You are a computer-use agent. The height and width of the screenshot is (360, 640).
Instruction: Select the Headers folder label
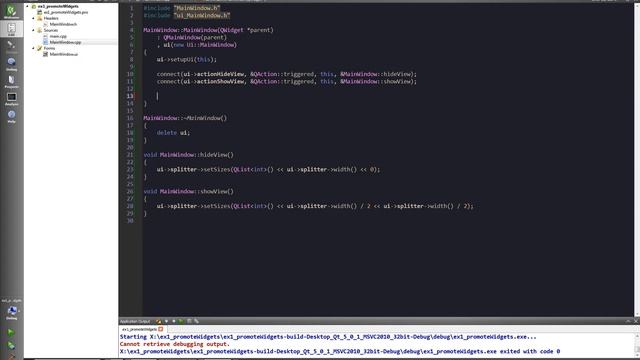pyautogui.click(x=51, y=18)
